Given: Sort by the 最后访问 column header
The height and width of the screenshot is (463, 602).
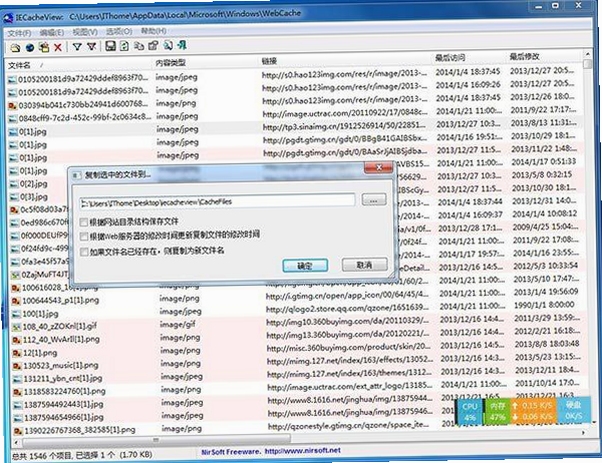Looking at the screenshot, I should point(450,58).
